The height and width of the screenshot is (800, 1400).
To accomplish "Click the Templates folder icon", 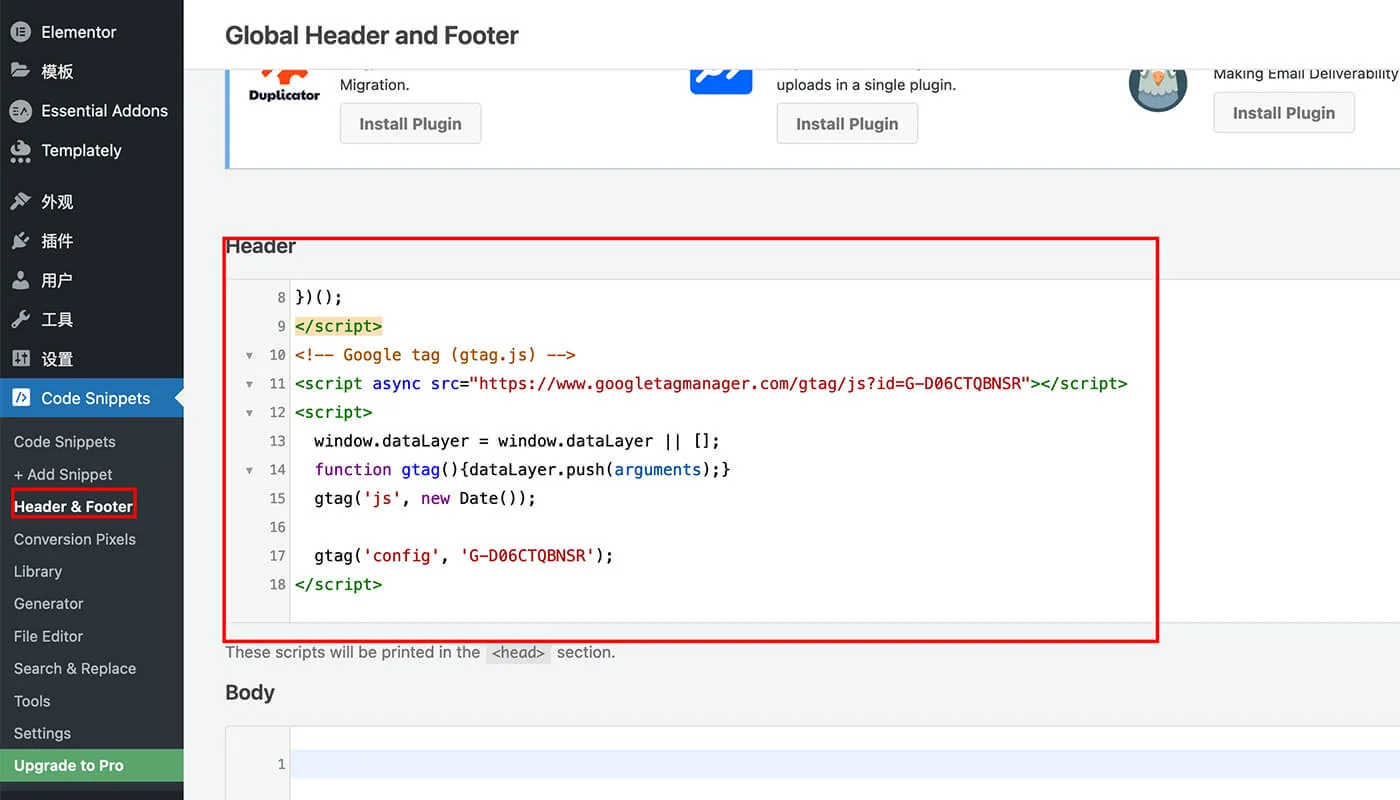I will pos(20,71).
